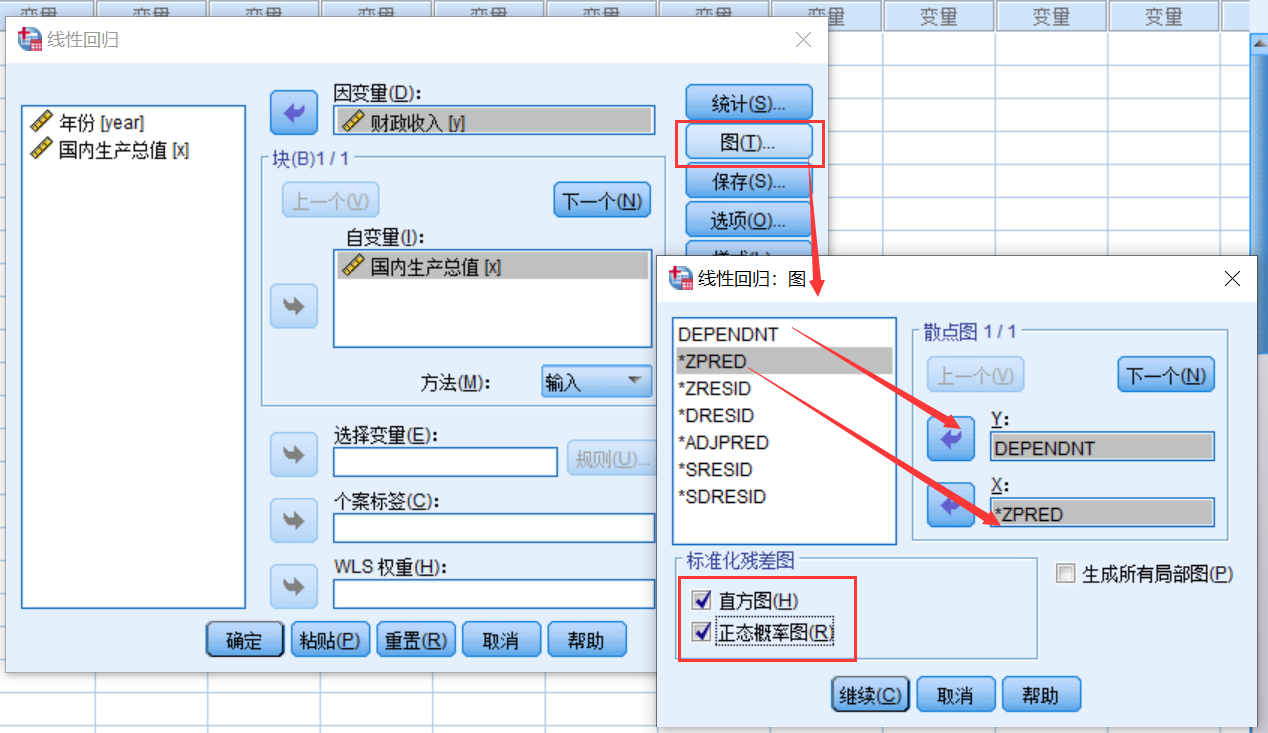Screen dimensions: 1268x733
Task: Click the arrow icon beside WLS权重 field
Action: [293, 586]
